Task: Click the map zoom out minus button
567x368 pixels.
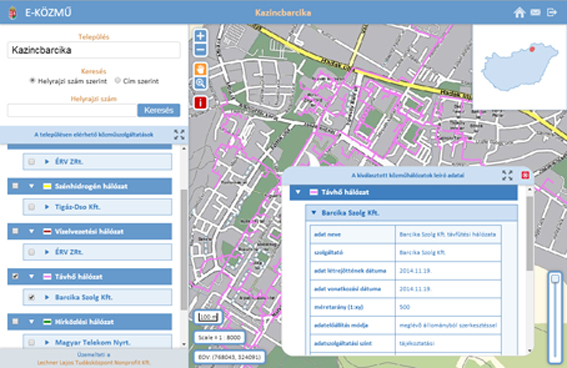Action: [201, 50]
